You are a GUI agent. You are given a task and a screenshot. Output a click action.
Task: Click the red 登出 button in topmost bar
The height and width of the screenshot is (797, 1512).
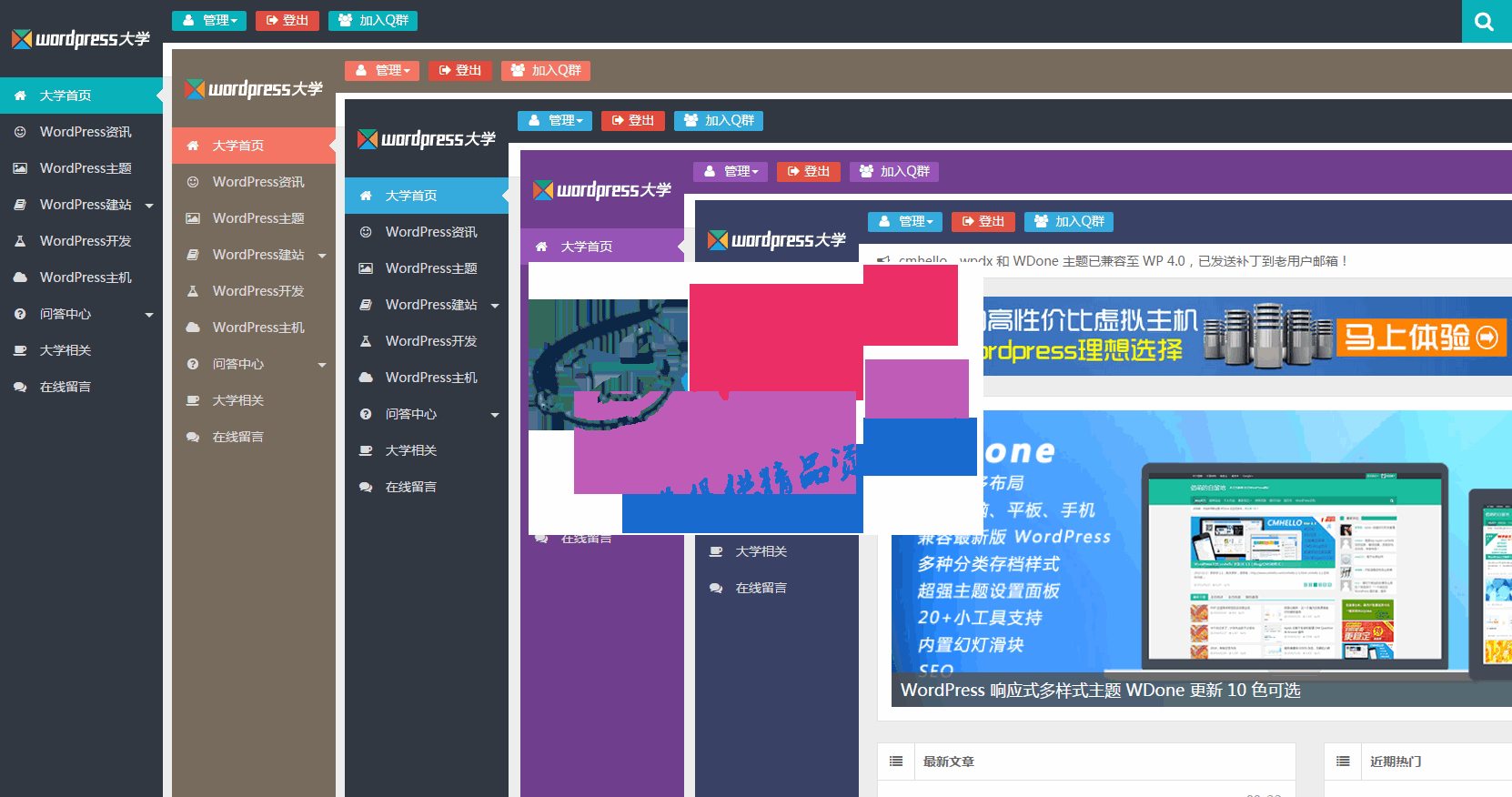pyautogui.click(x=287, y=20)
